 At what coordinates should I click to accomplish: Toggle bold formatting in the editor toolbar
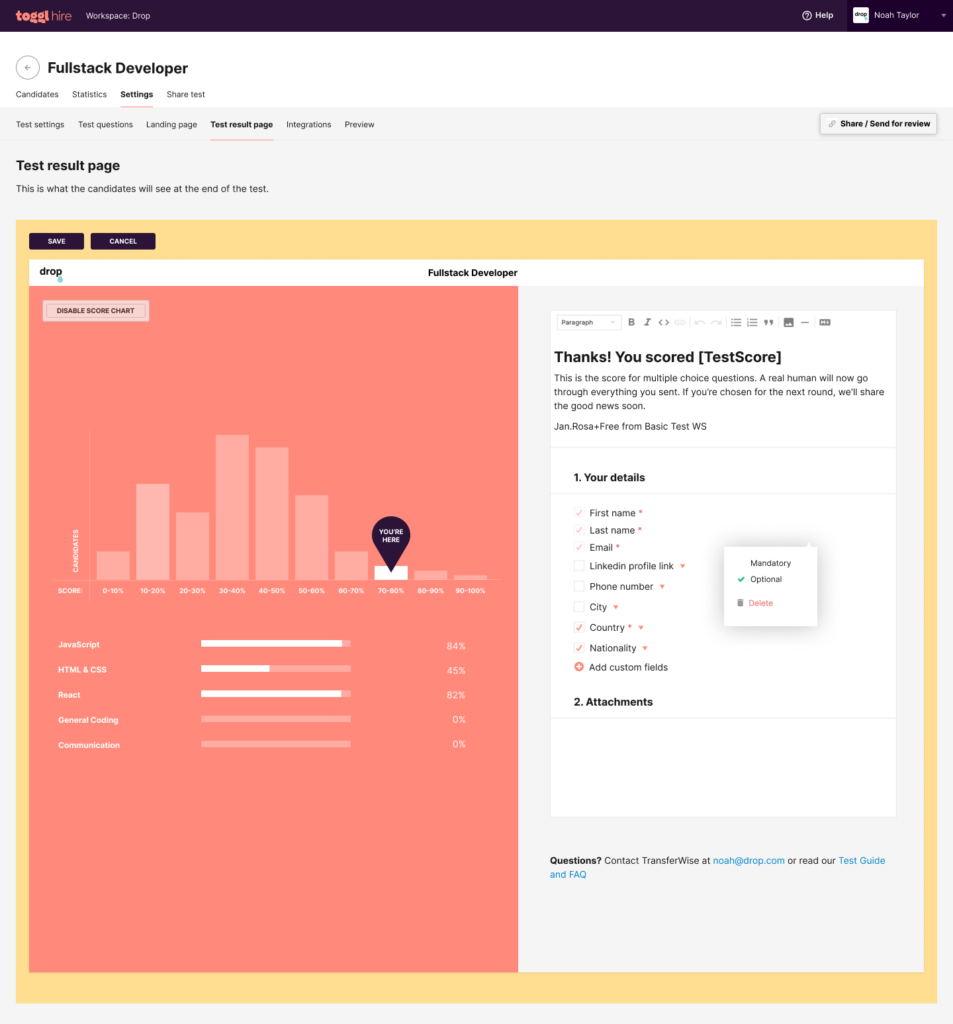point(631,322)
